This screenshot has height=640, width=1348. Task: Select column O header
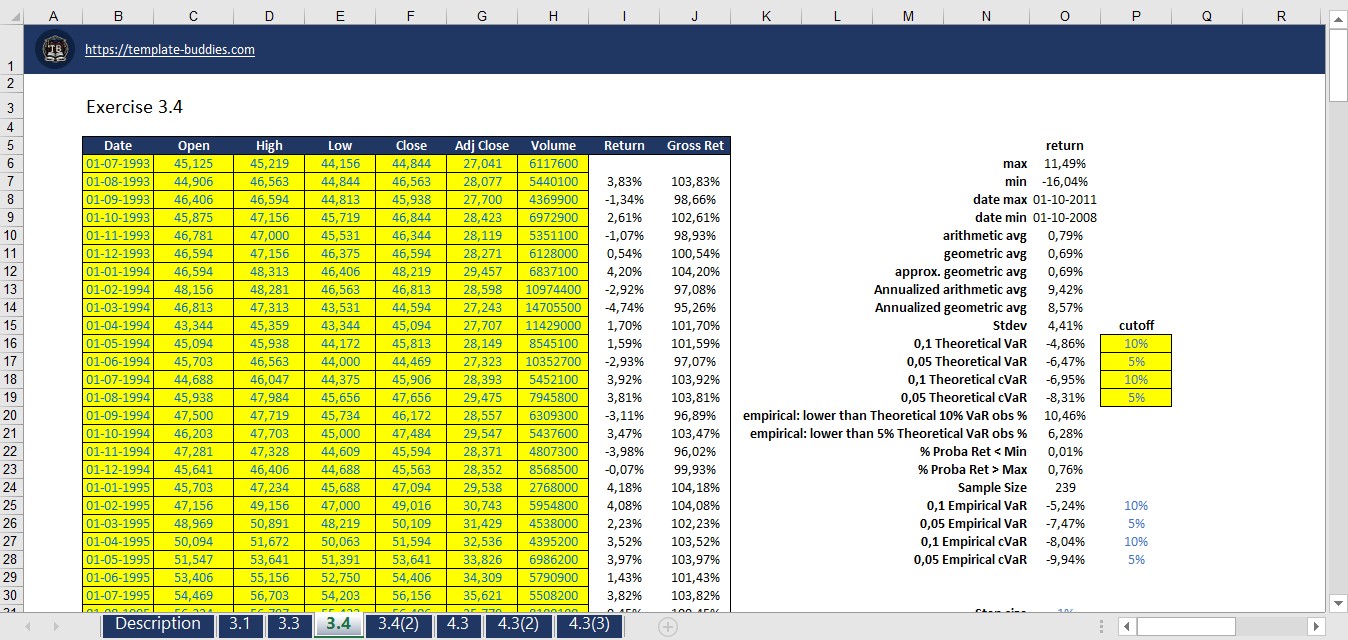click(x=1064, y=16)
